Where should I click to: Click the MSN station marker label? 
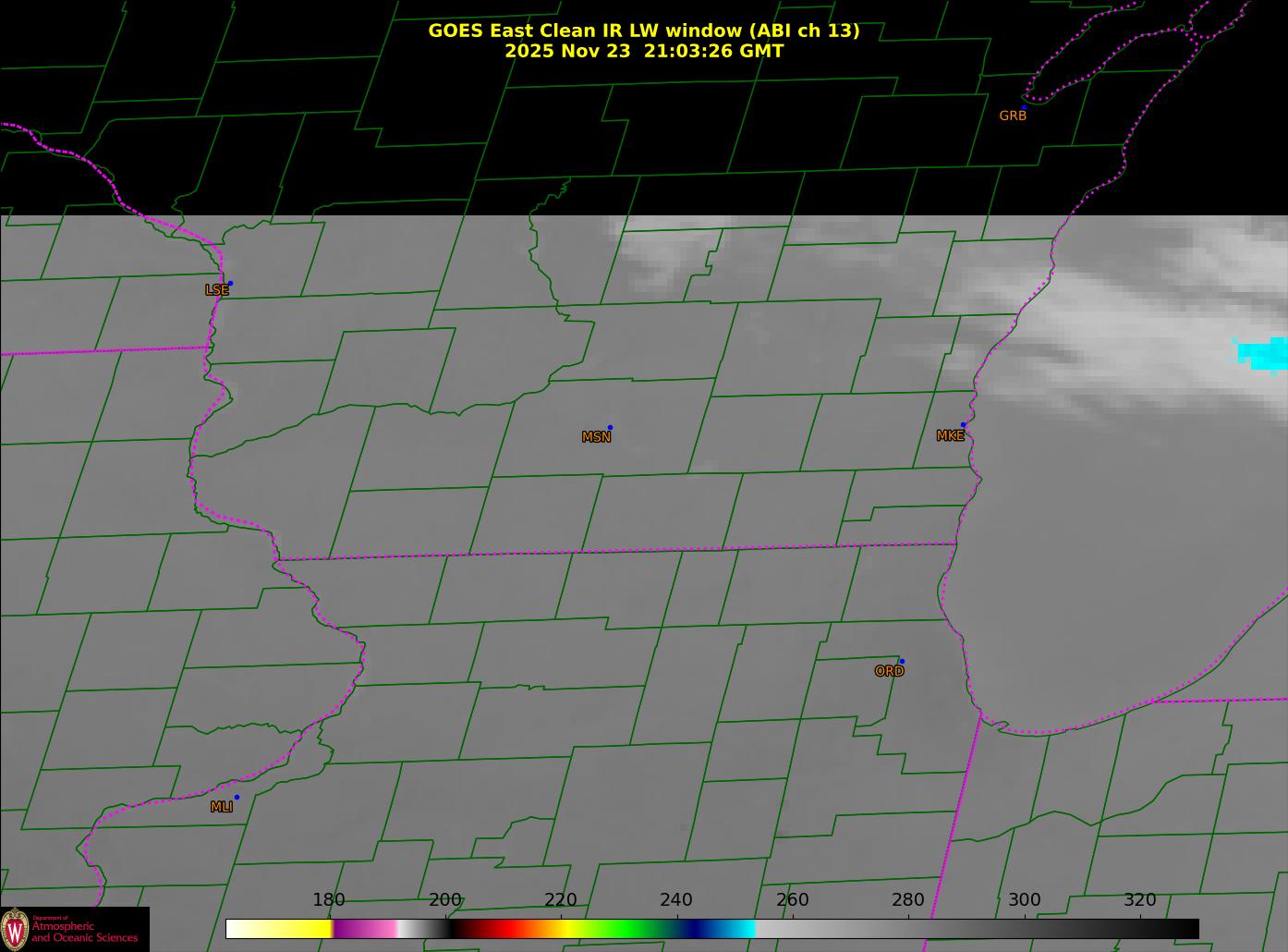click(x=596, y=437)
